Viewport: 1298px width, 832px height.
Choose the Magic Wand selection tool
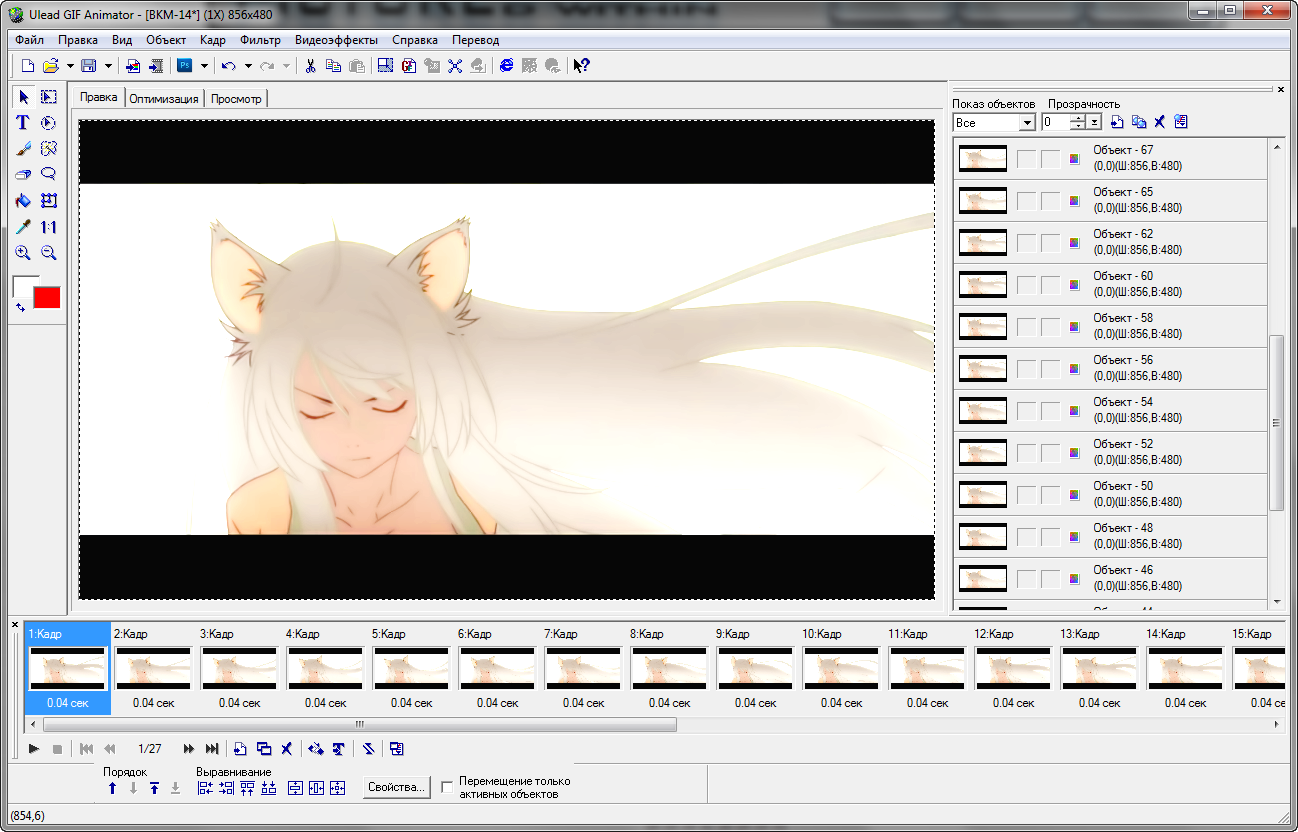pyautogui.click(x=48, y=148)
